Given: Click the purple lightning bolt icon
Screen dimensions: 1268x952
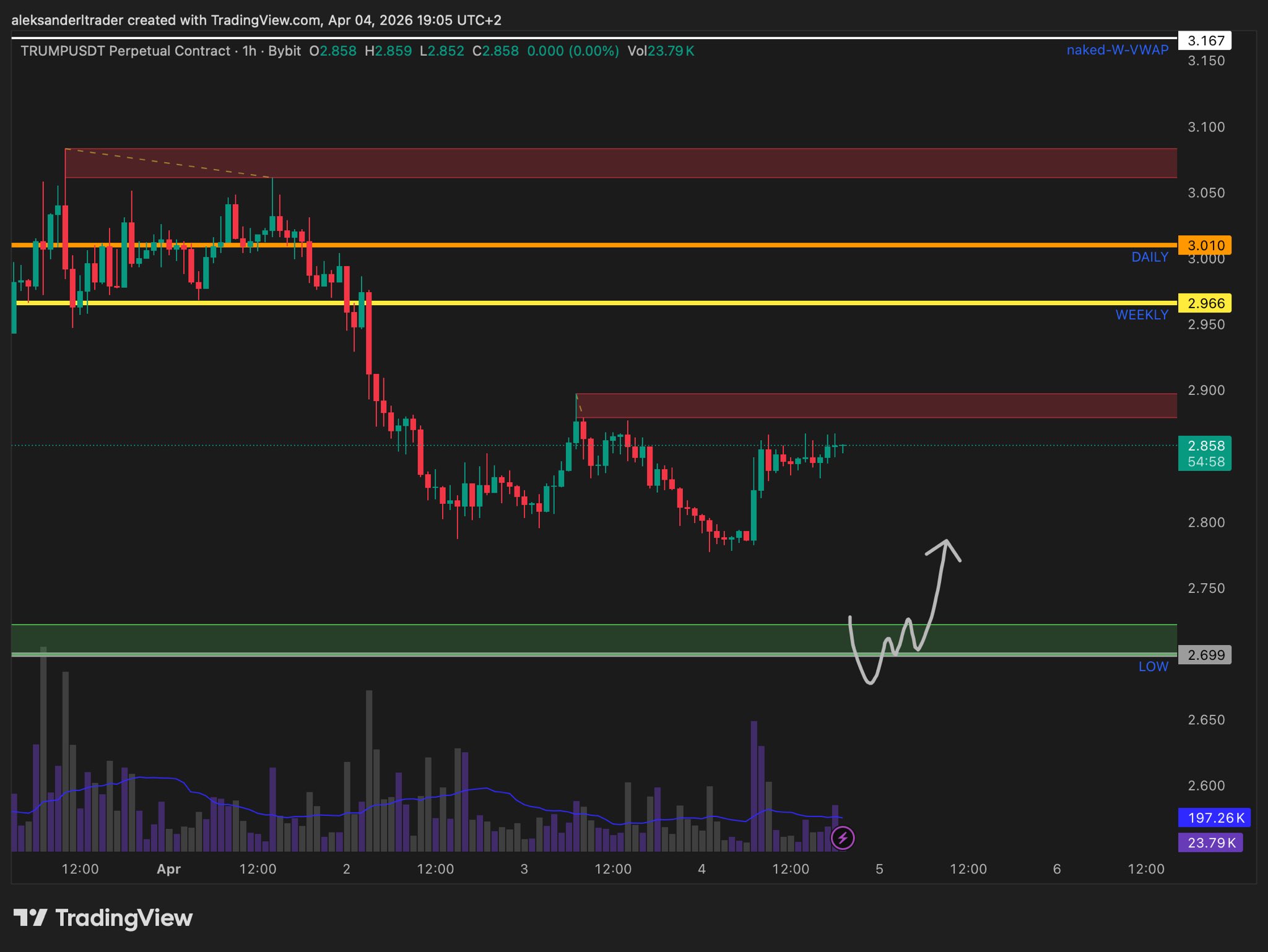Looking at the screenshot, I should click(843, 838).
